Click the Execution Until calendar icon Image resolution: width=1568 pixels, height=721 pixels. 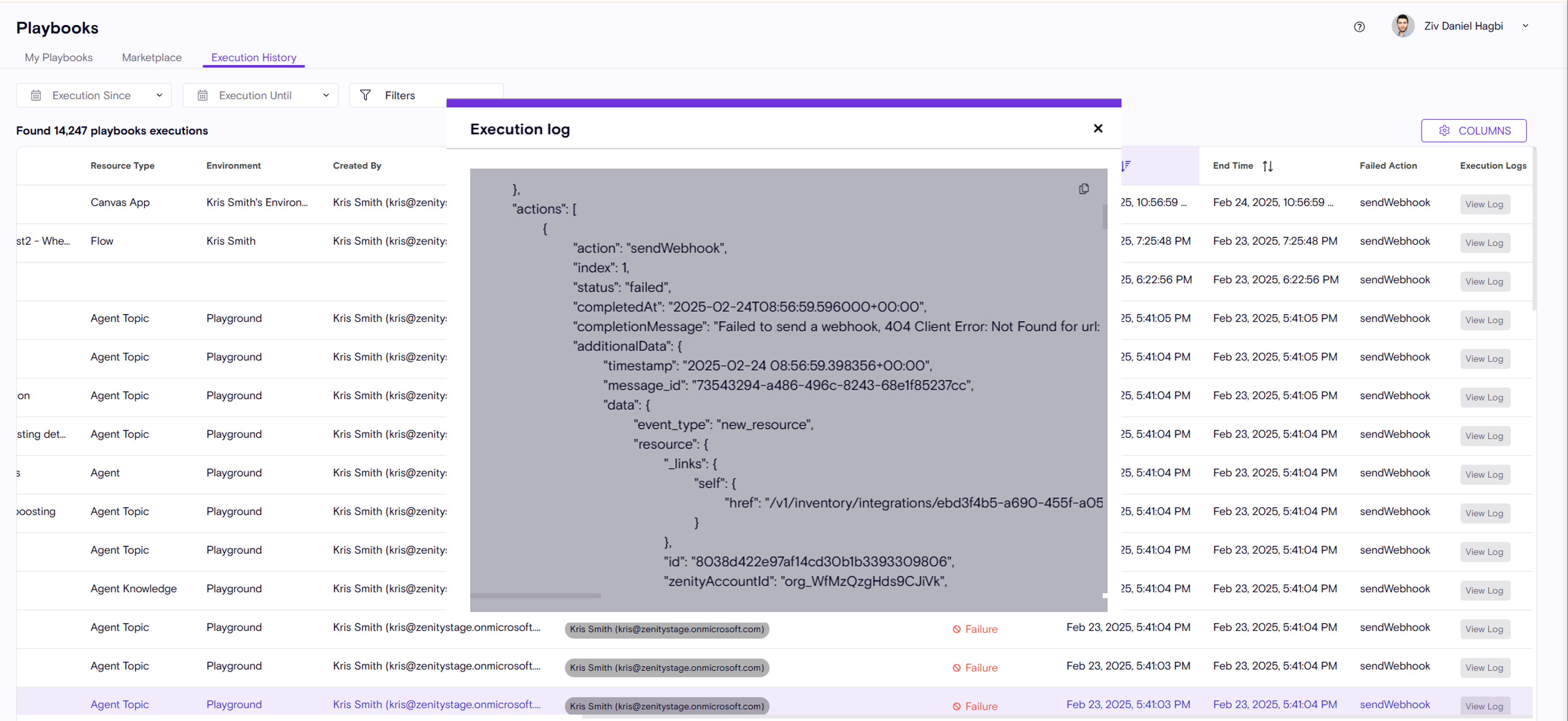[x=203, y=96]
